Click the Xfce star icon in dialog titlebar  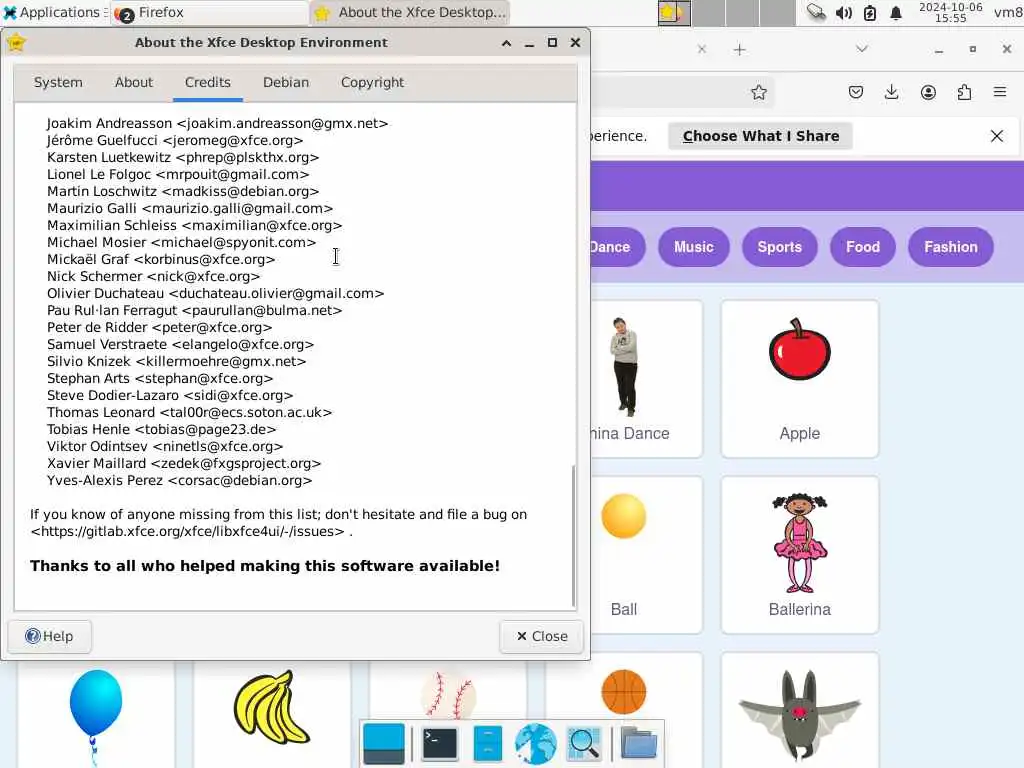pos(16,43)
